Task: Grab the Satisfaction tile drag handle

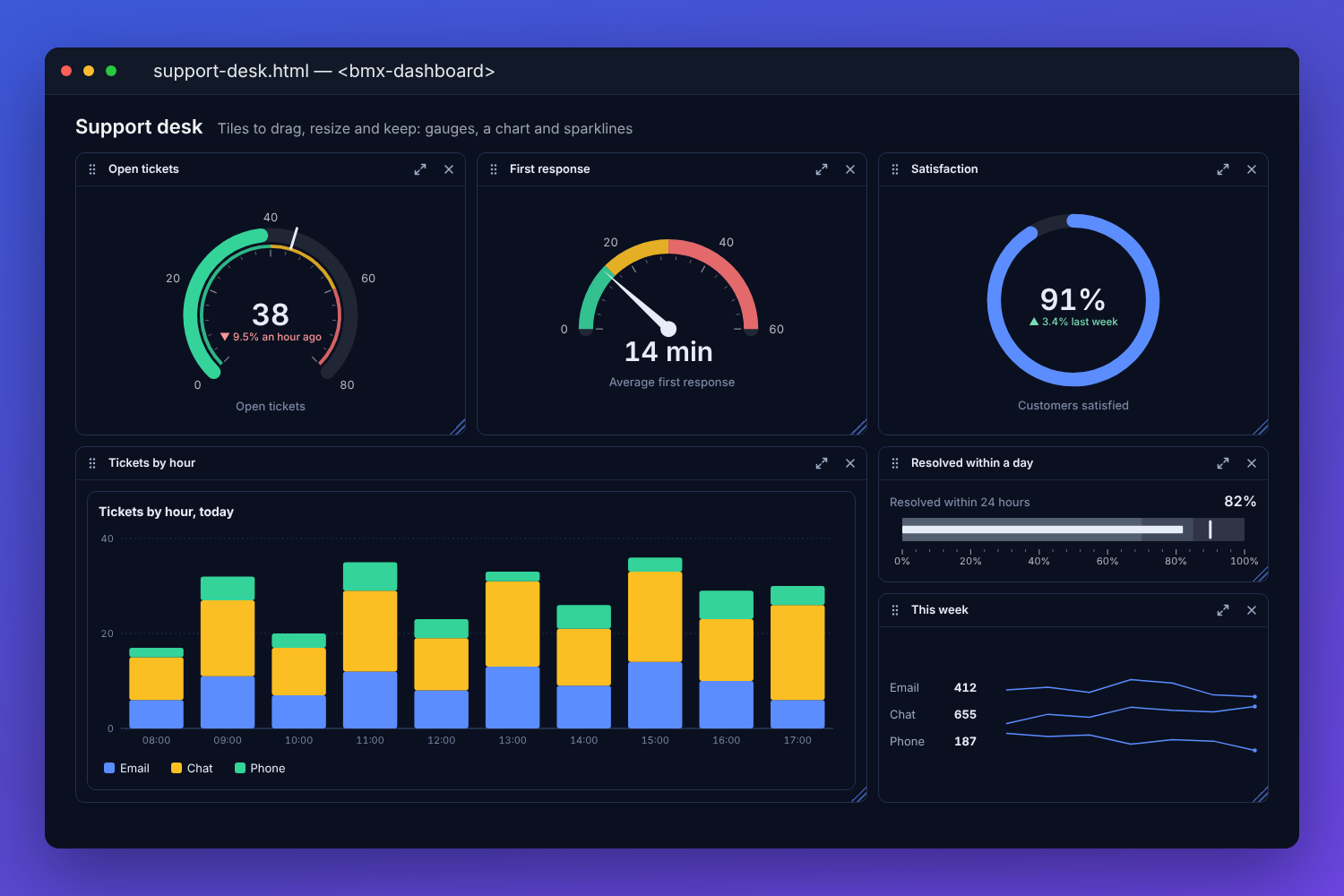Action: (x=895, y=169)
